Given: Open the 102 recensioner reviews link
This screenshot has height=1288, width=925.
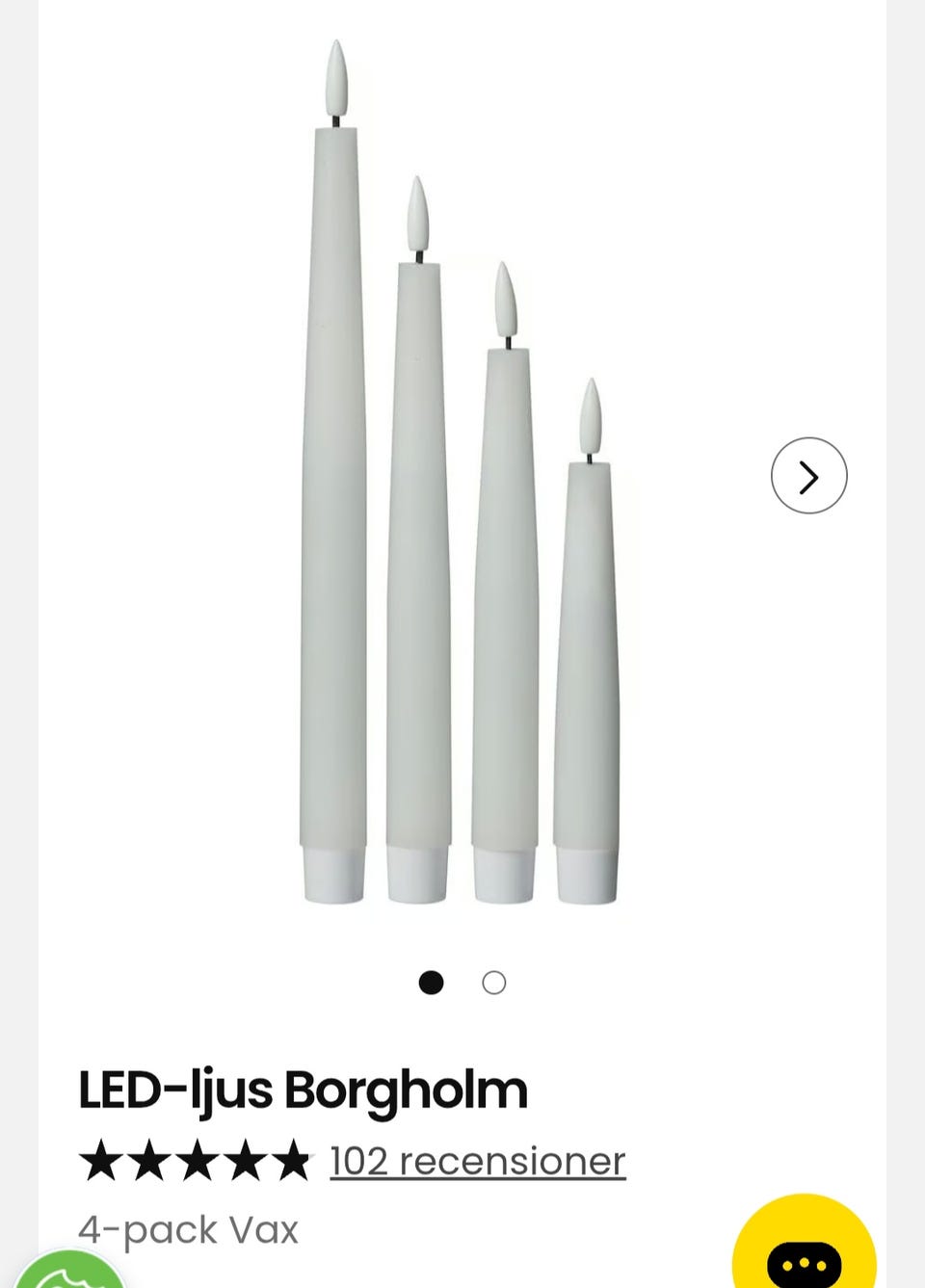Looking at the screenshot, I should pyautogui.click(x=478, y=1161).
